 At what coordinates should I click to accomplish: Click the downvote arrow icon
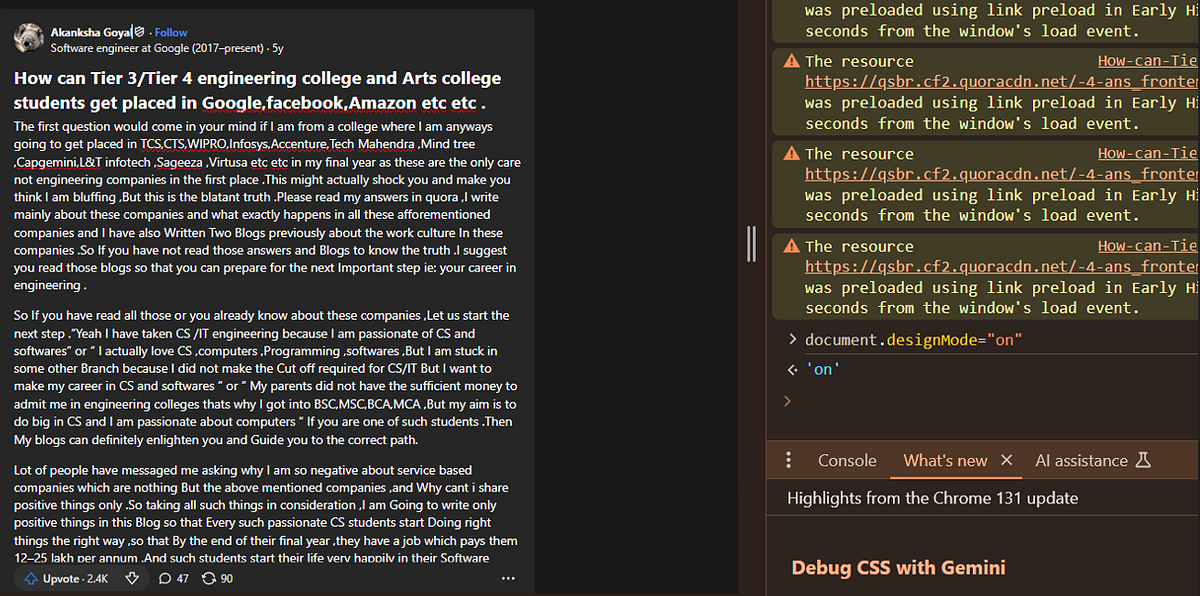(x=131, y=578)
